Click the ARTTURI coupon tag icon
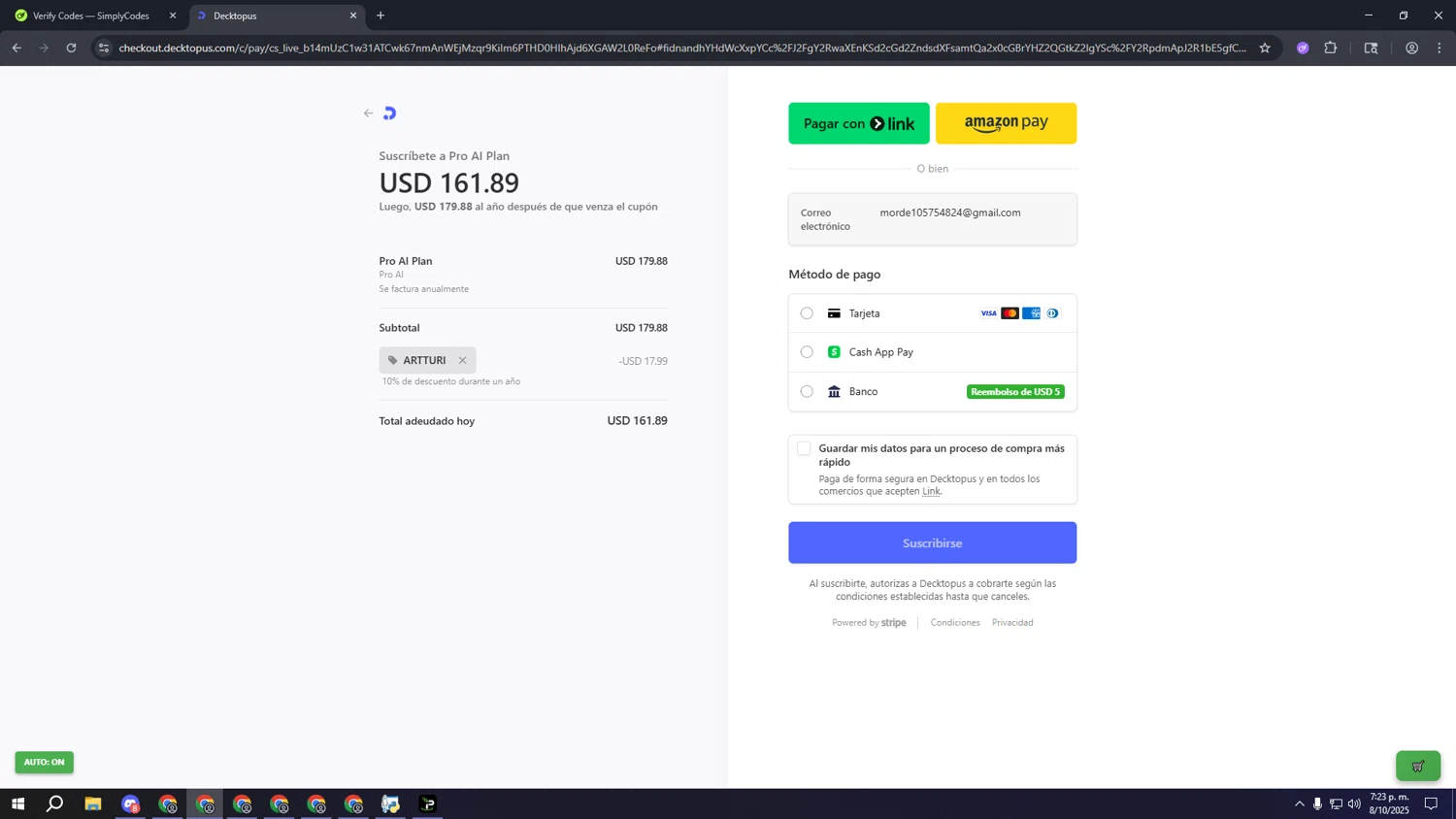 tap(393, 360)
